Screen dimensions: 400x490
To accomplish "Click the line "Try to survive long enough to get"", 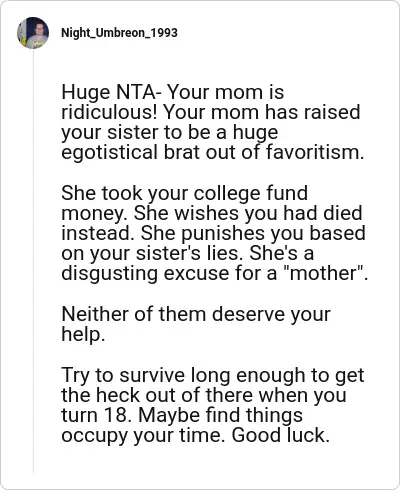I will point(213,375).
